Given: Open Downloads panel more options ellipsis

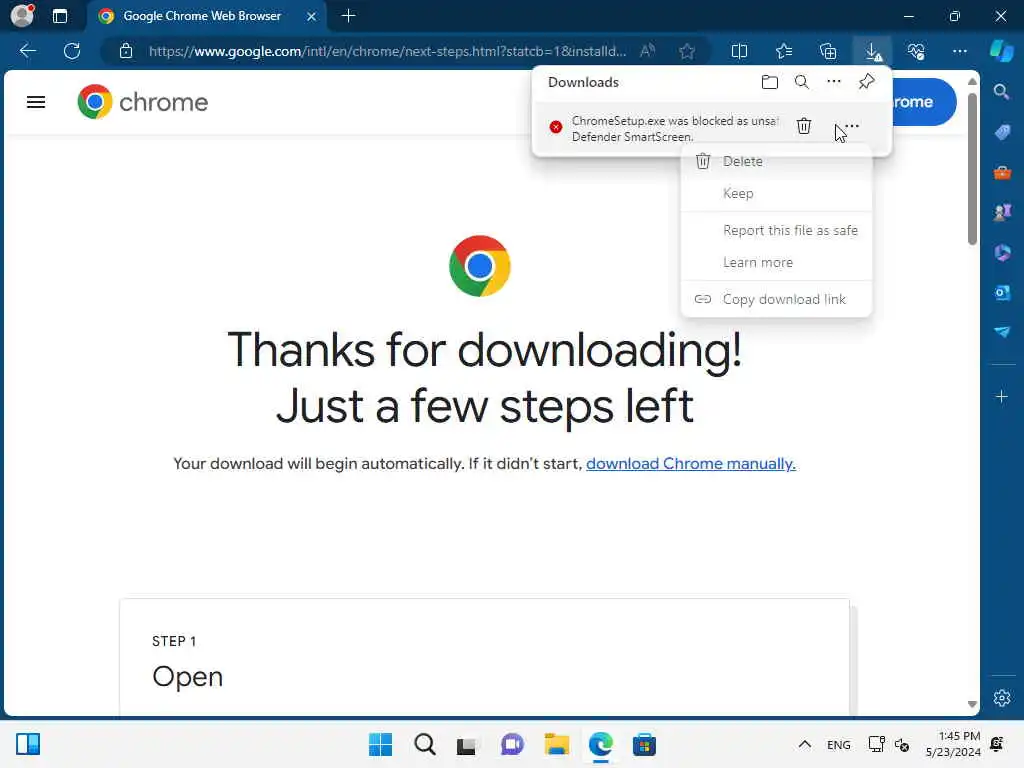Looking at the screenshot, I should pyautogui.click(x=834, y=82).
